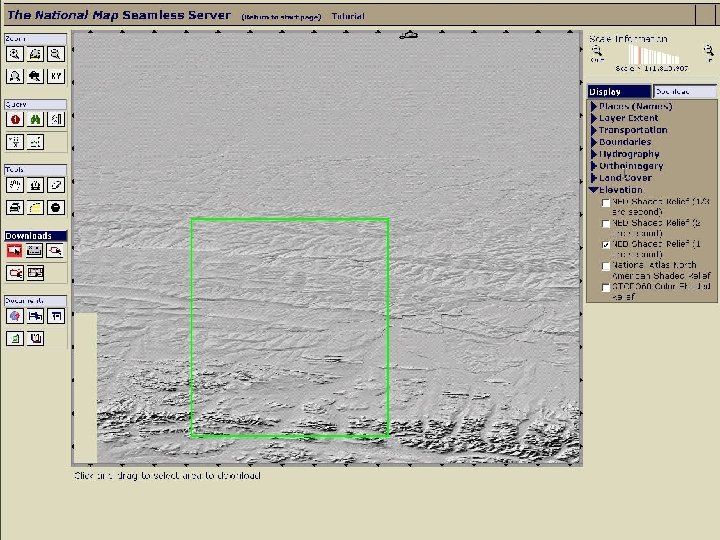Click the Documents icon right of the globe

tap(35, 316)
